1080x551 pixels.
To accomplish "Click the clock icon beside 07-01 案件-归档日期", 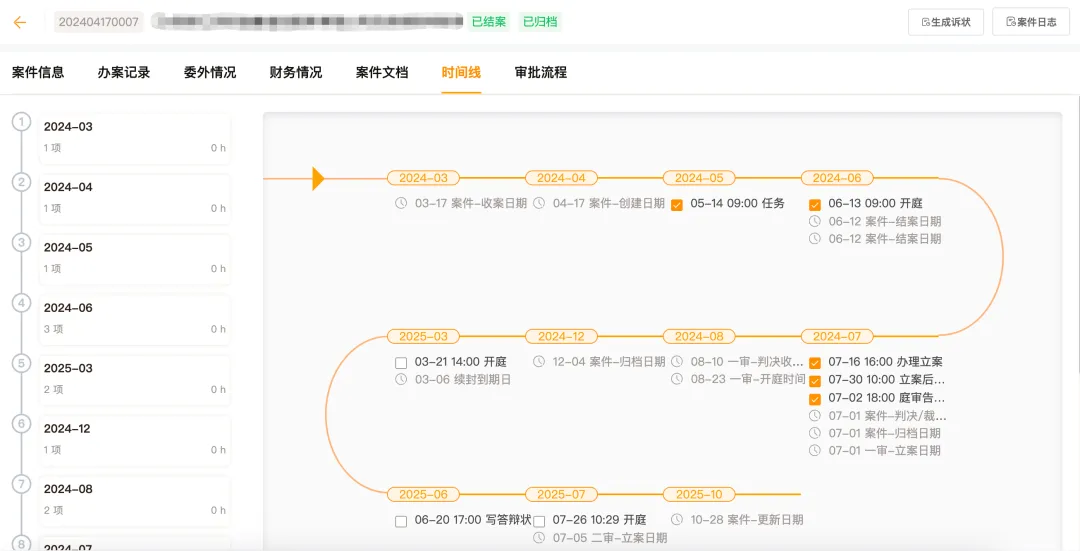I will (815, 433).
